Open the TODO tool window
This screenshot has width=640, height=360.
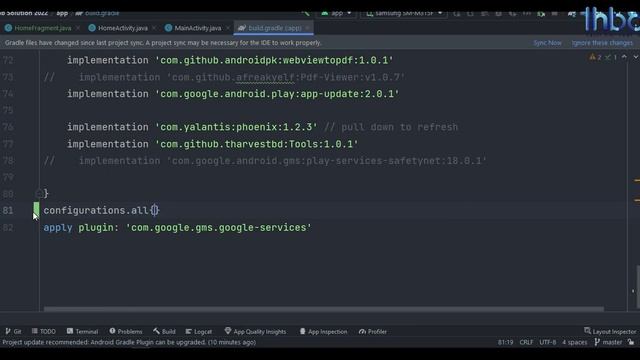click(x=44, y=331)
